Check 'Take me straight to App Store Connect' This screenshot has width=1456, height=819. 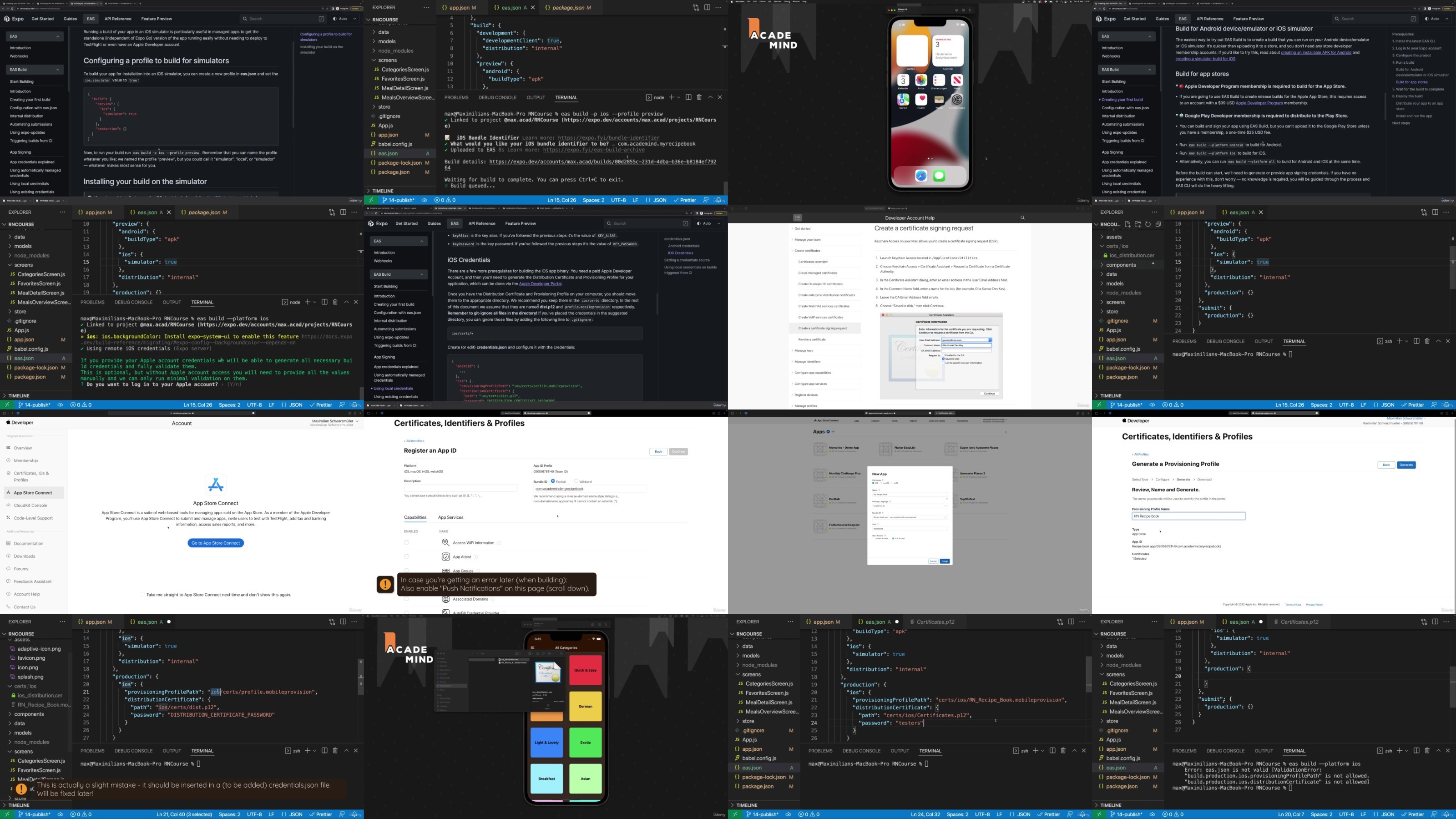142,595
